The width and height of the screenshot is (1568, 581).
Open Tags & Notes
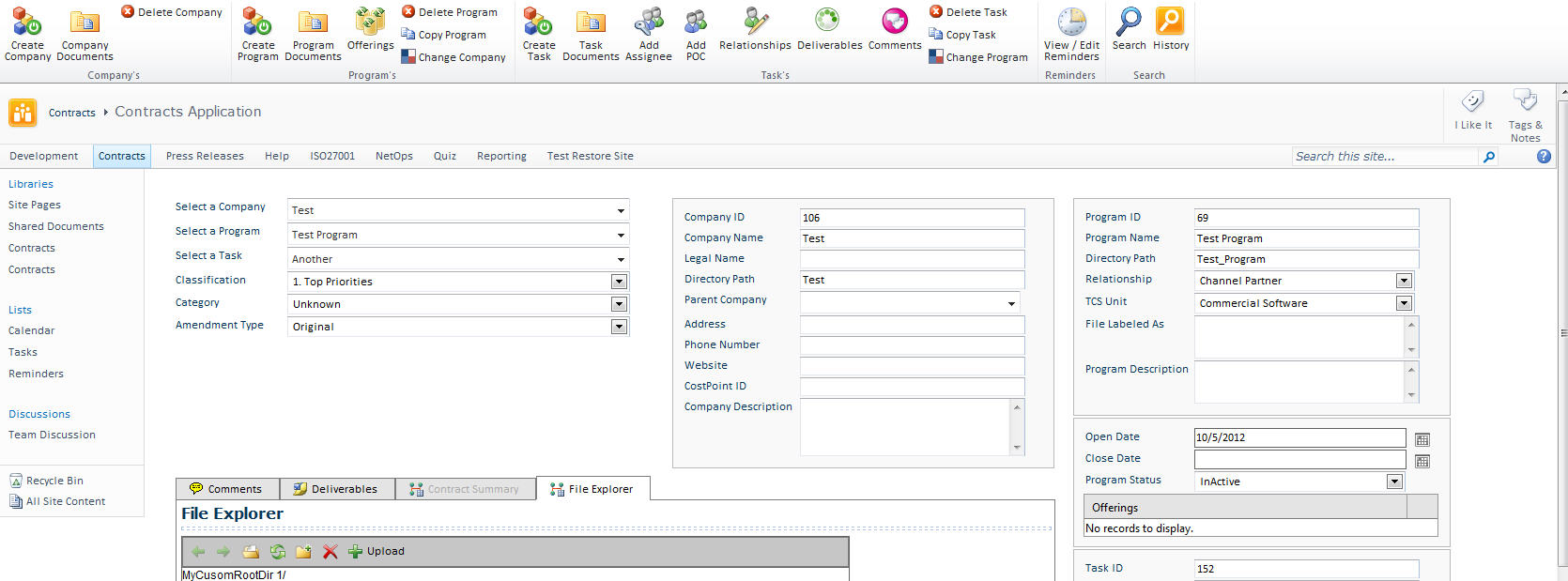tap(1525, 115)
